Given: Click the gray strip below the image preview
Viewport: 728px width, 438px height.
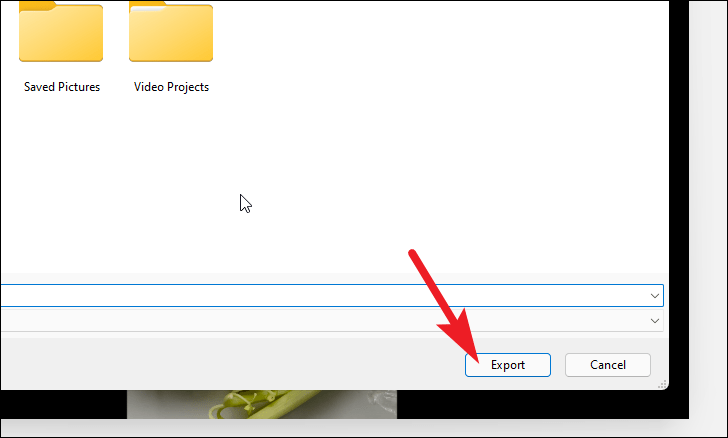Looking at the screenshot, I should tap(344, 427).
